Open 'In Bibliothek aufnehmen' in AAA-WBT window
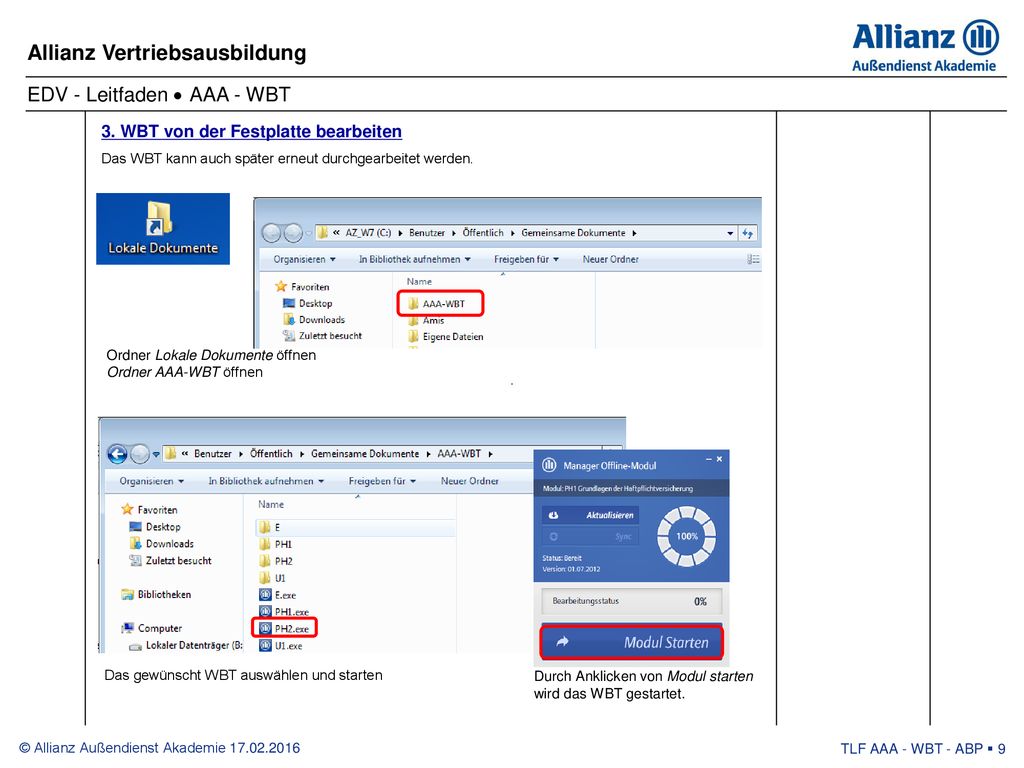1024x768 pixels. coord(266,481)
